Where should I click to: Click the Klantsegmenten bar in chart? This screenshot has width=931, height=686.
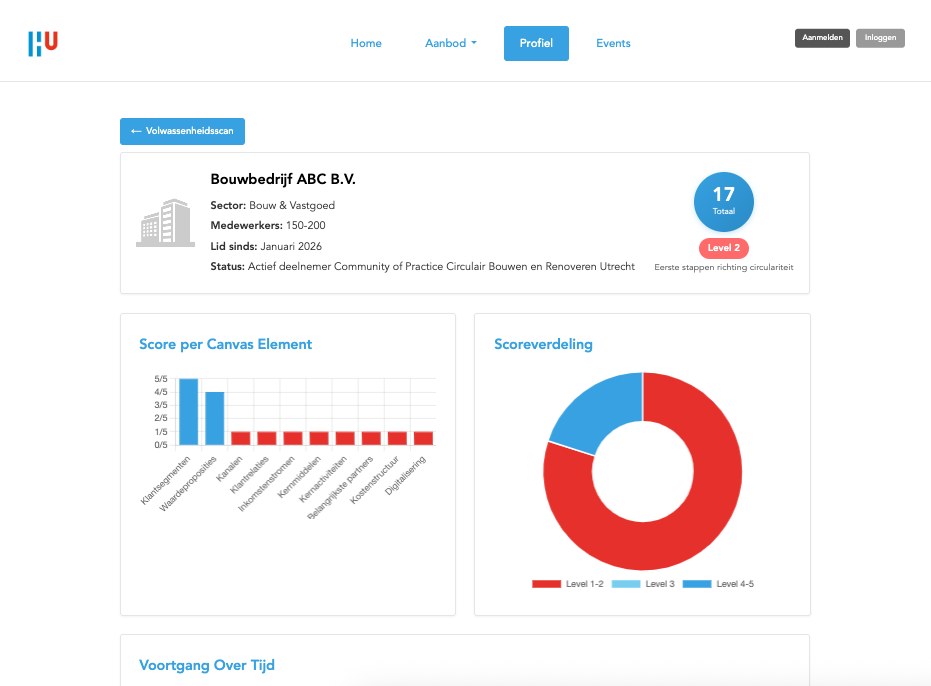point(188,412)
